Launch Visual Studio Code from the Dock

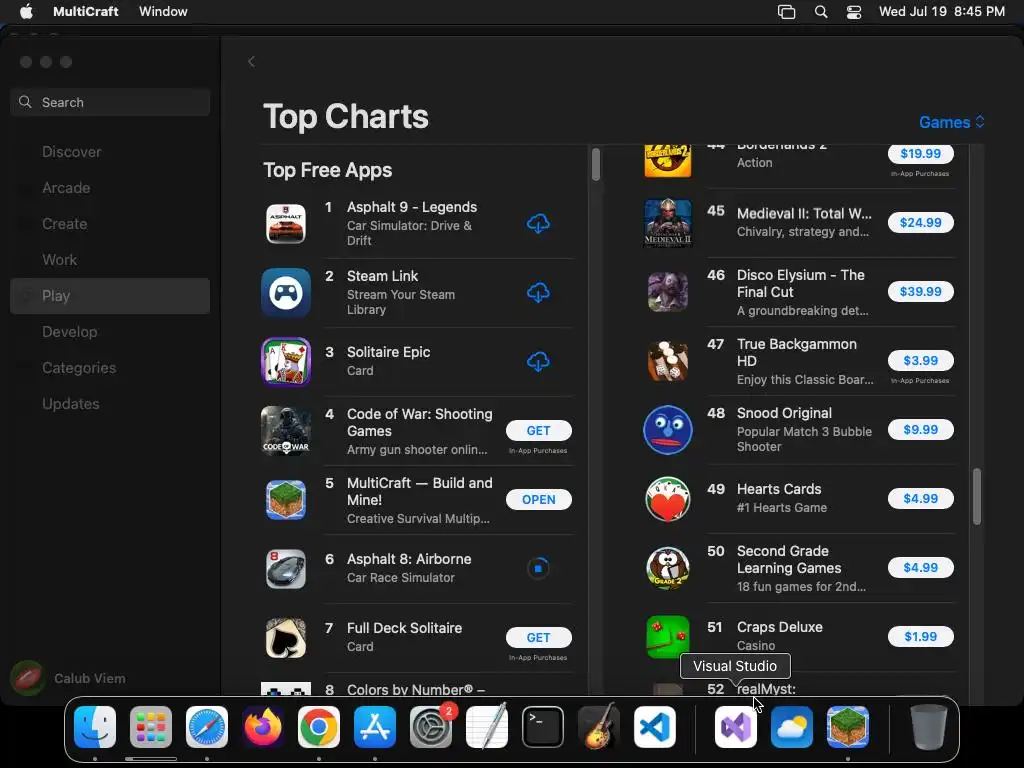(655, 727)
